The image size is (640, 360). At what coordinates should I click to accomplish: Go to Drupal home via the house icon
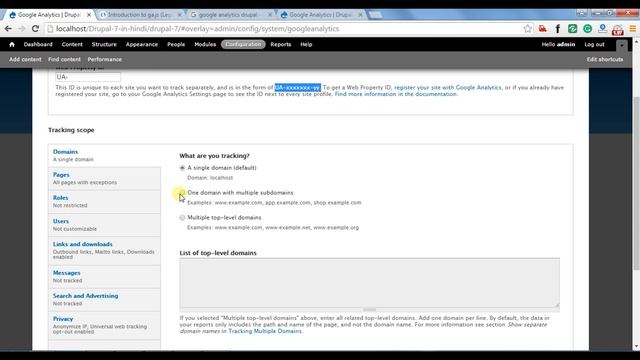point(12,44)
